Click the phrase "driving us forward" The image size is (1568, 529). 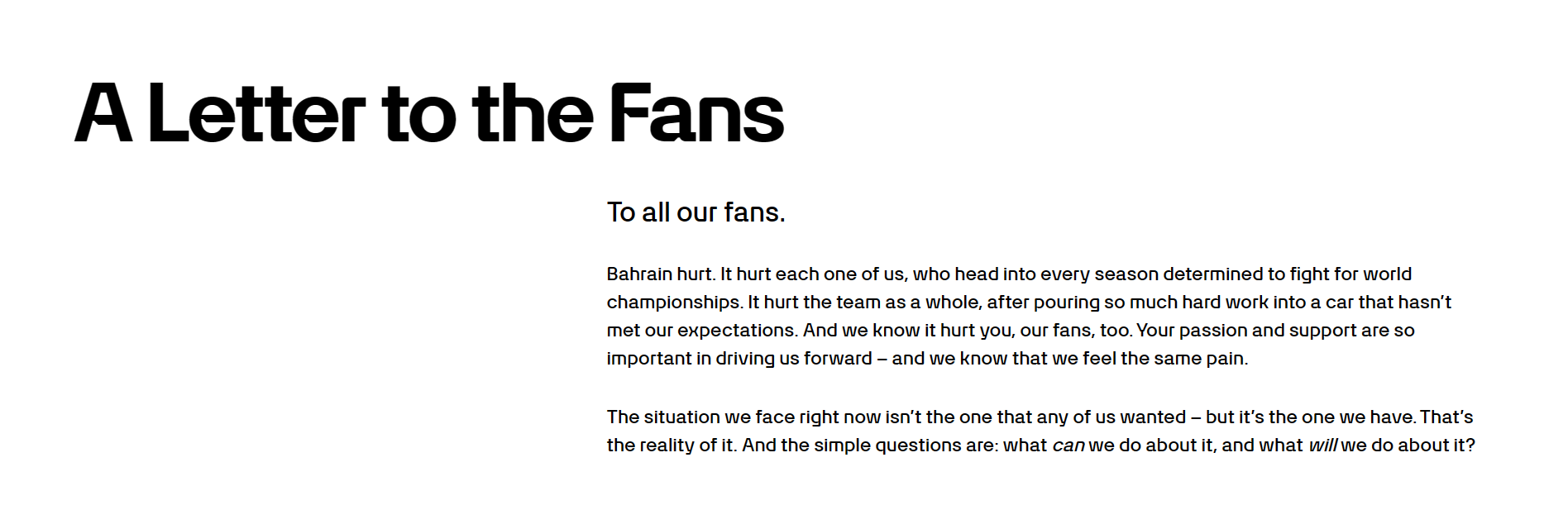(x=793, y=359)
